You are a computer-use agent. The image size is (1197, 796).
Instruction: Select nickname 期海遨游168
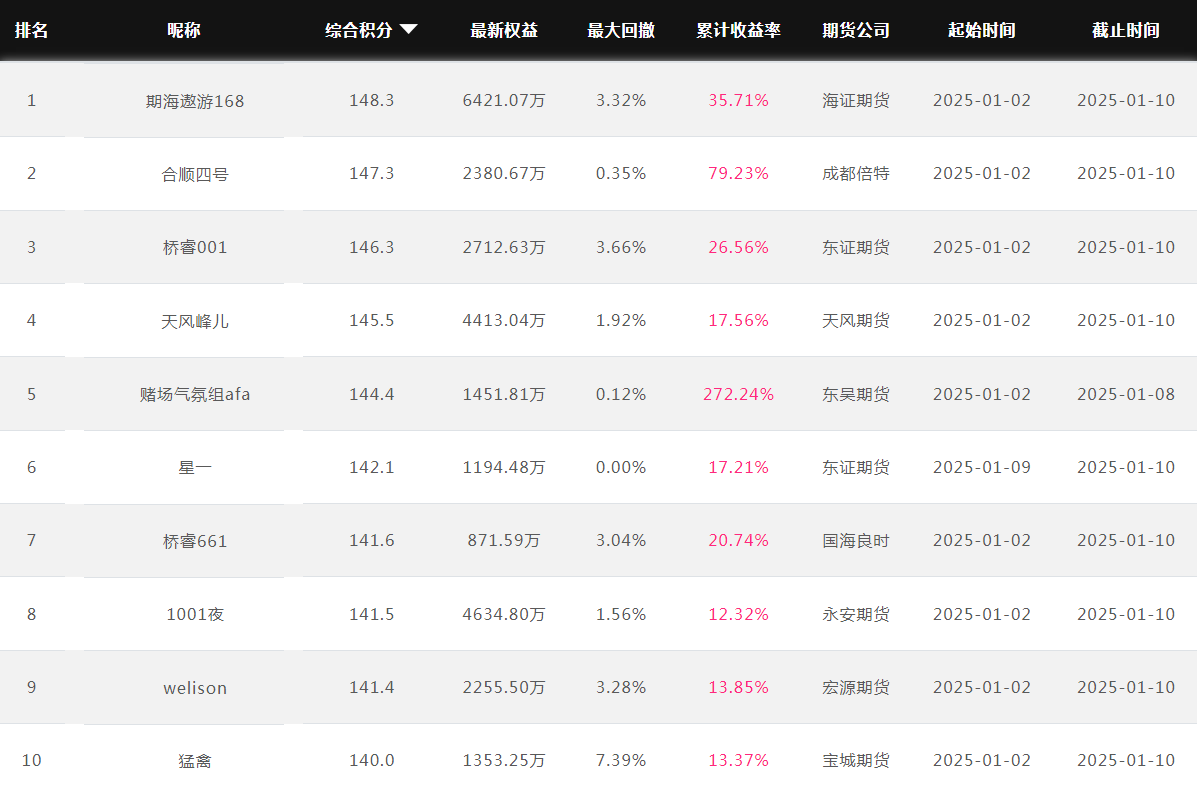pos(195,101)
